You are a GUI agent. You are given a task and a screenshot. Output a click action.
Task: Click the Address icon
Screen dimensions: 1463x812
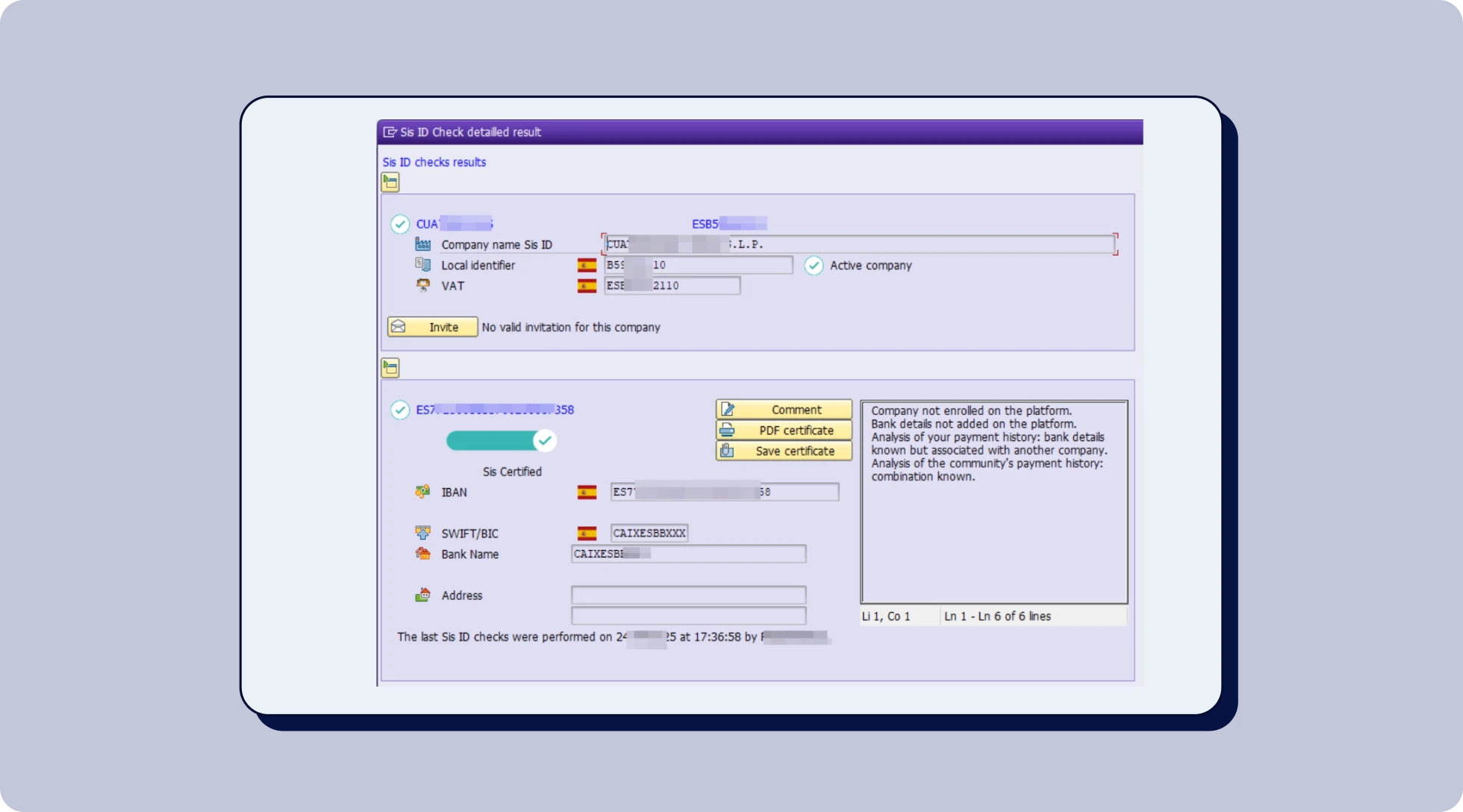click(x=422, y=595)
